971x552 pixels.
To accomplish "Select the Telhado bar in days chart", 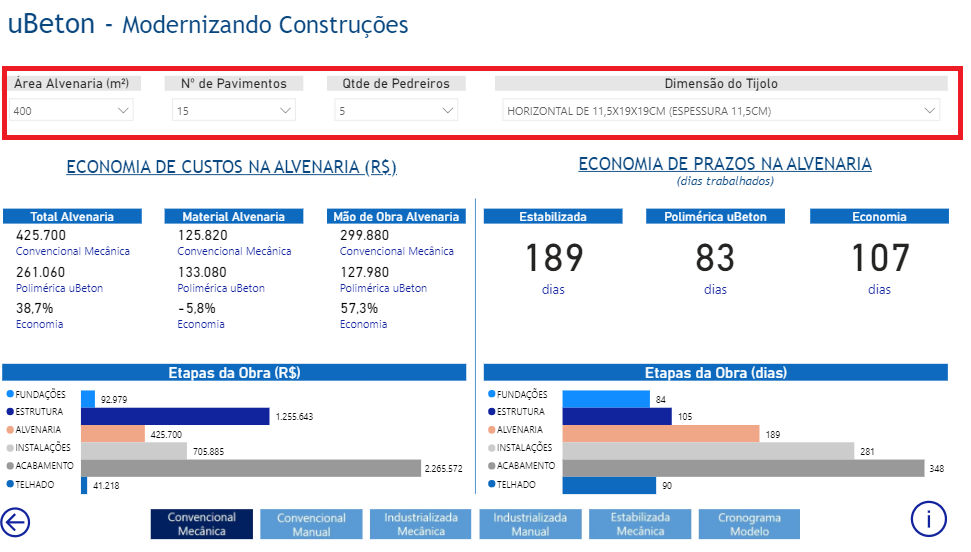I will click(x=609, y=485).
